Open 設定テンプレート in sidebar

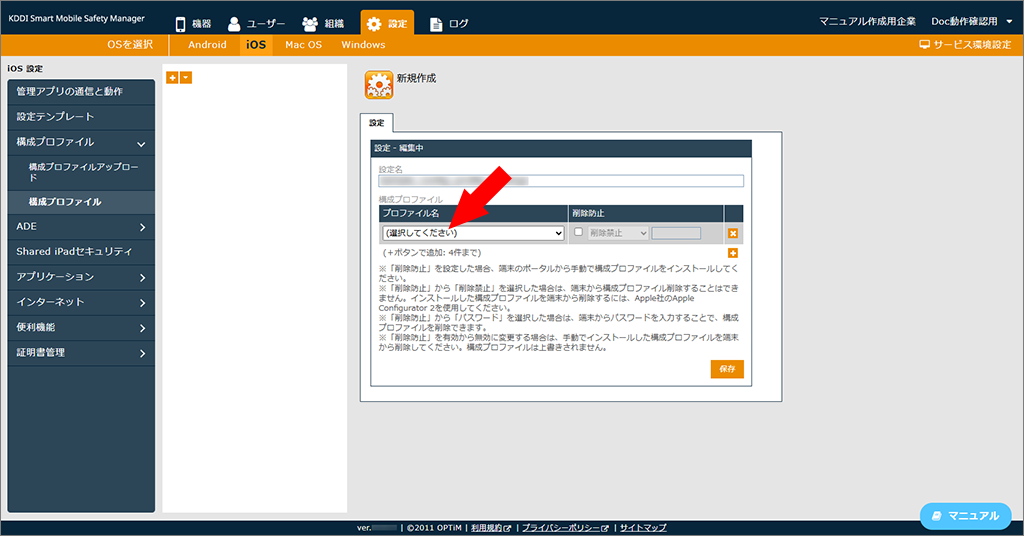(x=81, y=117)
